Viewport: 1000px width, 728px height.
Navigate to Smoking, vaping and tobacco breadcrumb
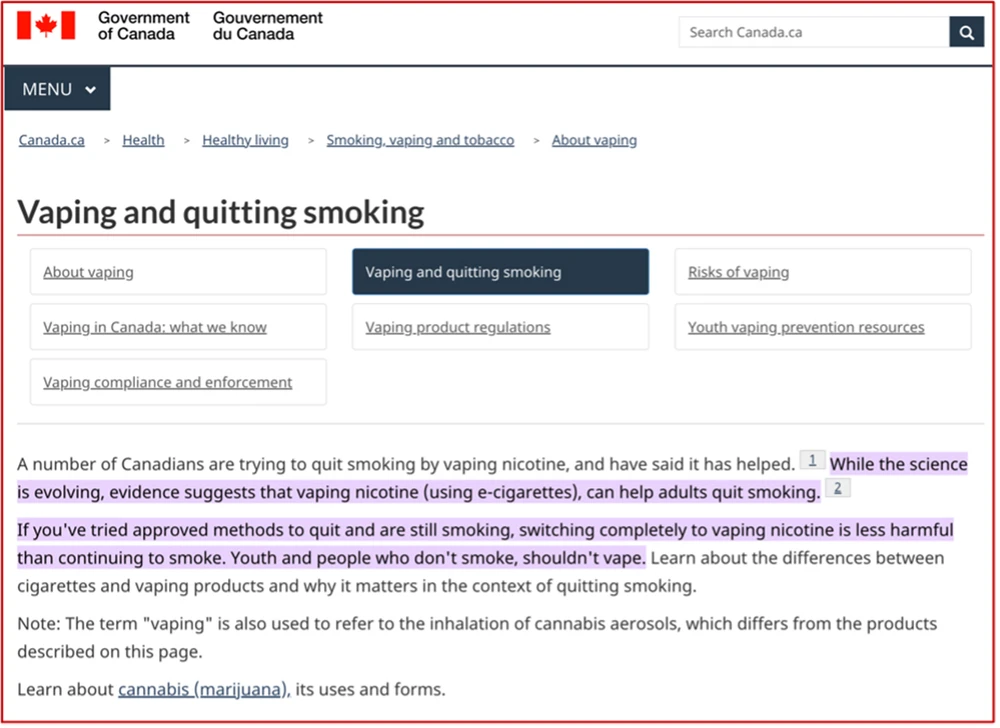(420, 140)
